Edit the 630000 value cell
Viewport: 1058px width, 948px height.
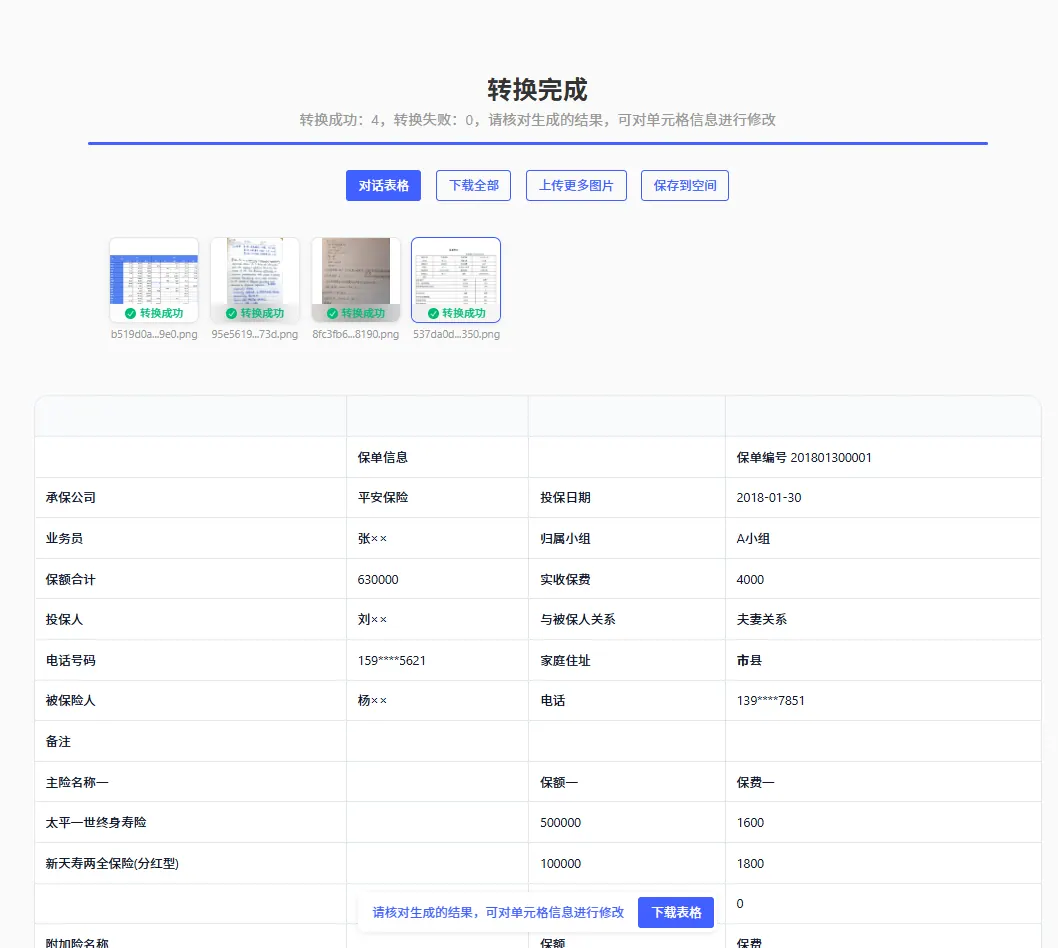coord(437,579)
